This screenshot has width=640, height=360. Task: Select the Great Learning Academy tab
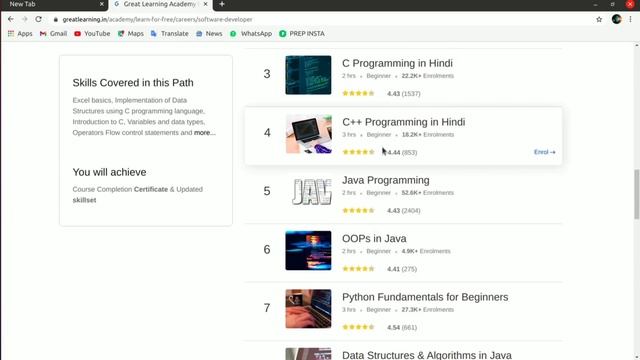pyautogui.click(x=160, y=4)
